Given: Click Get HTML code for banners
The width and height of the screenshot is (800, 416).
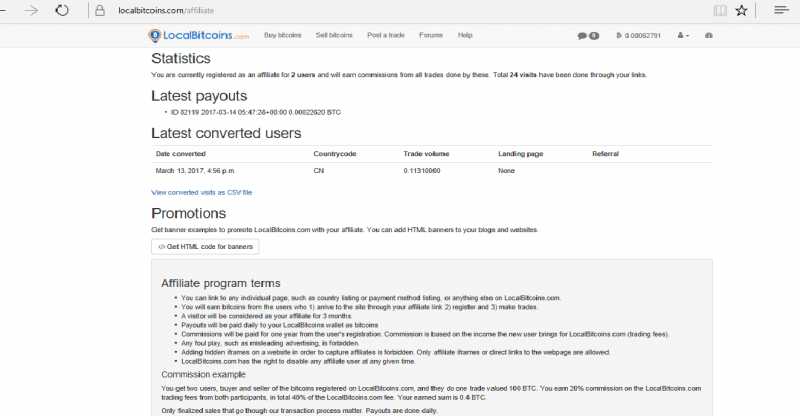Looking at the screenshot, I should point(205,247).
